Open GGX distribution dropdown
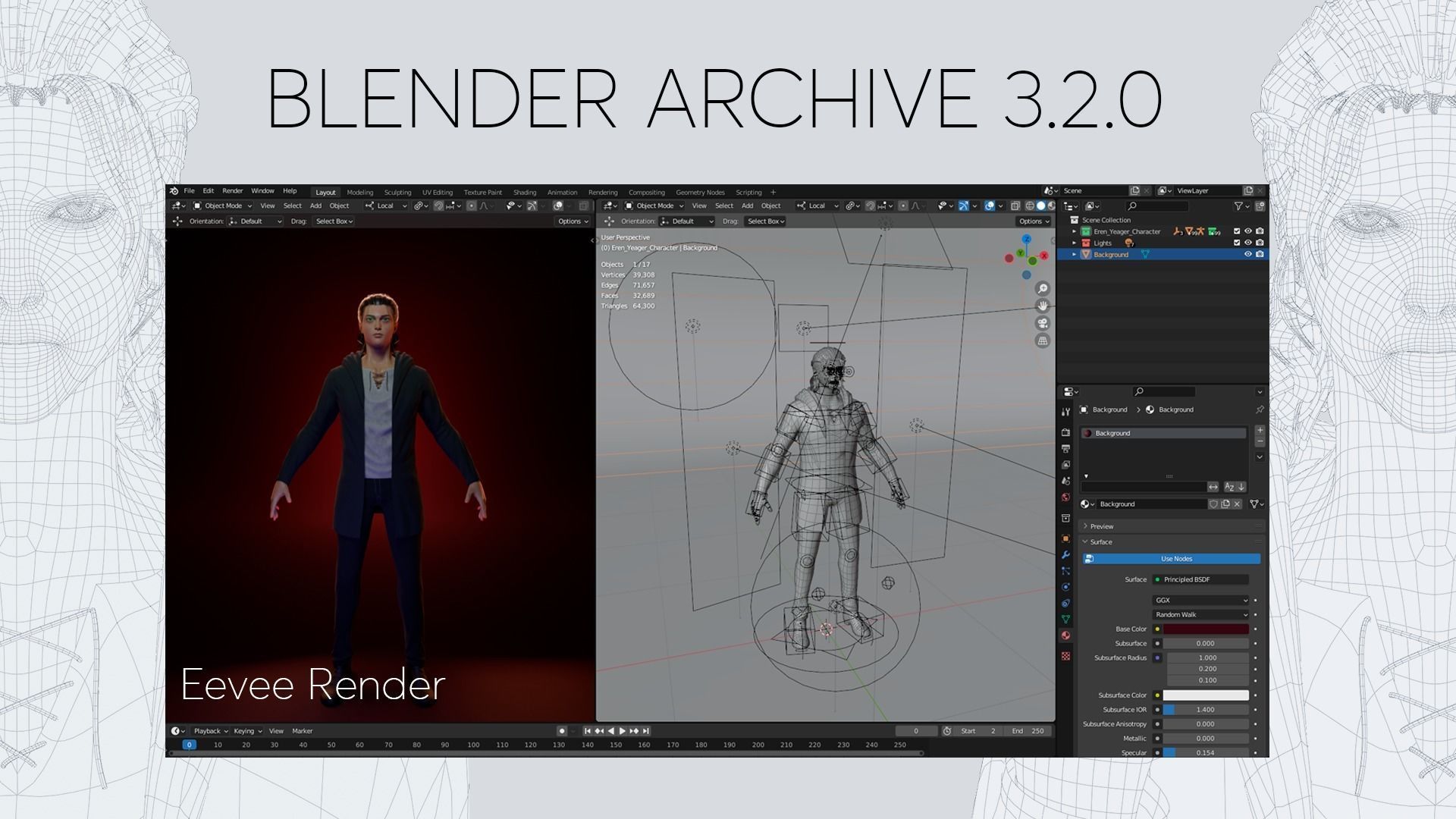The image size is (1456, 819). 1200,601
